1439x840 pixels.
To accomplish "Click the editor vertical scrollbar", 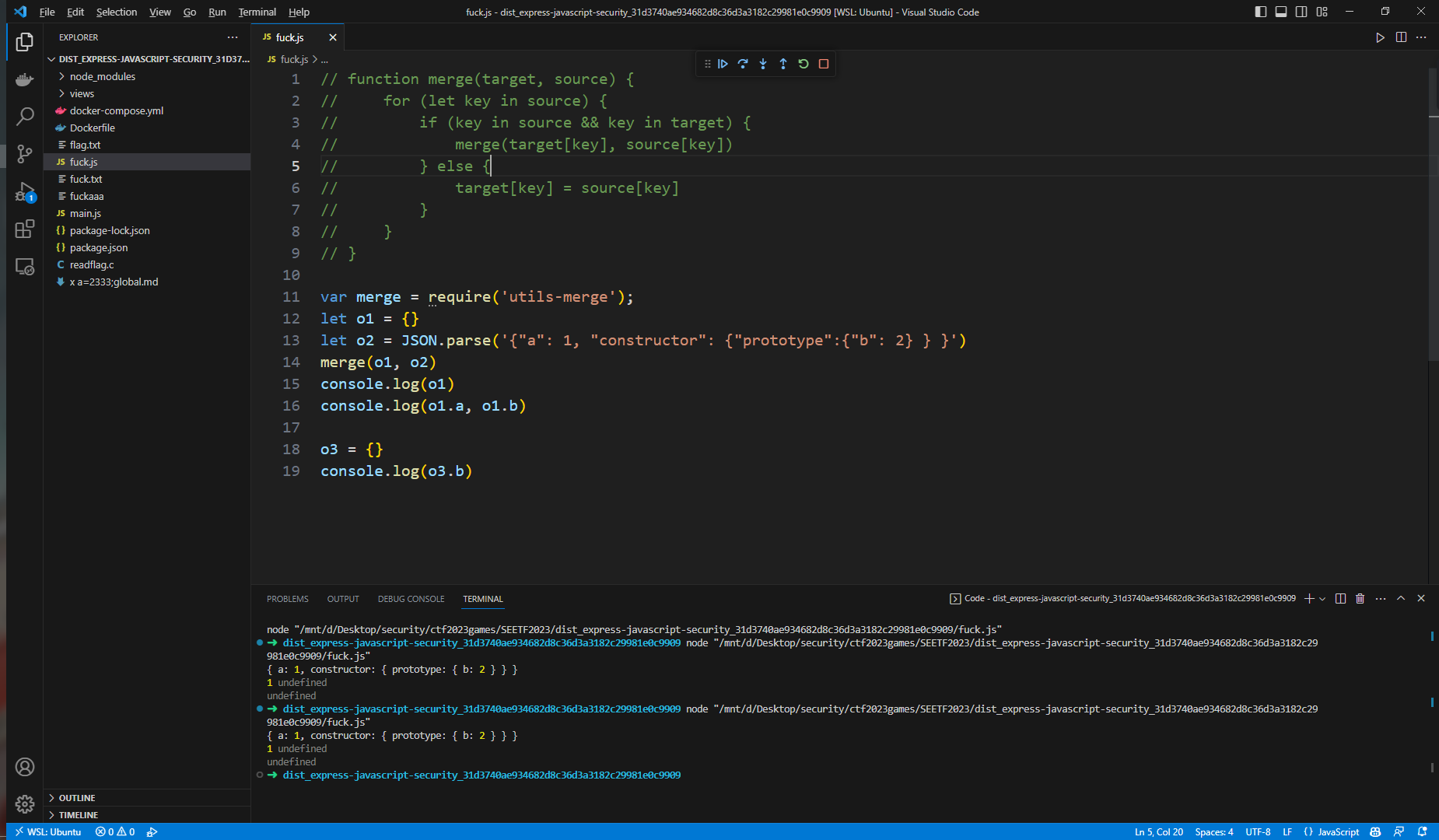I will 1433,215.
